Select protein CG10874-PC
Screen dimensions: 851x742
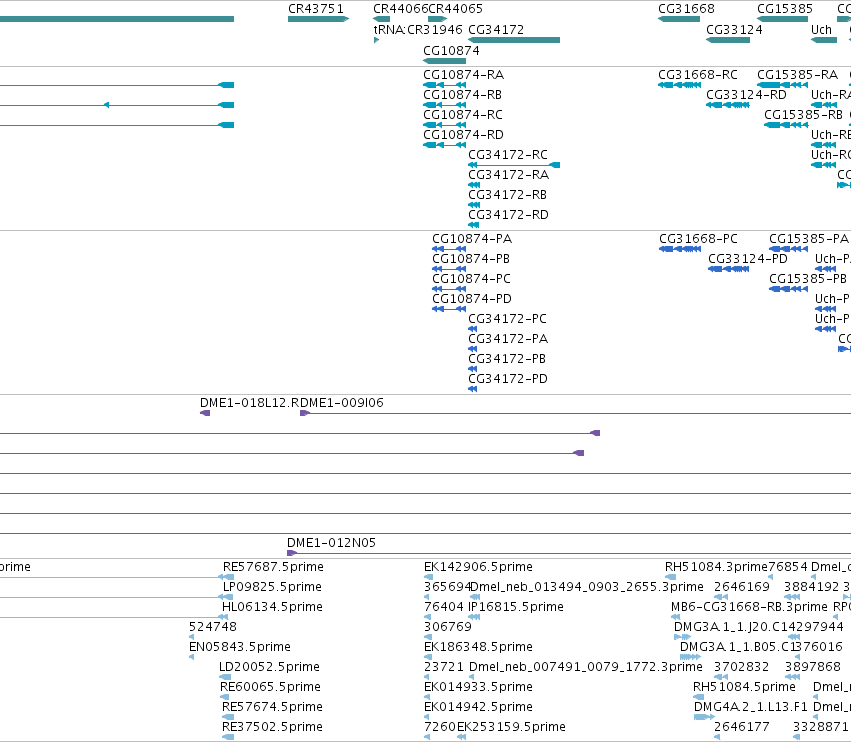click(472, 280)
